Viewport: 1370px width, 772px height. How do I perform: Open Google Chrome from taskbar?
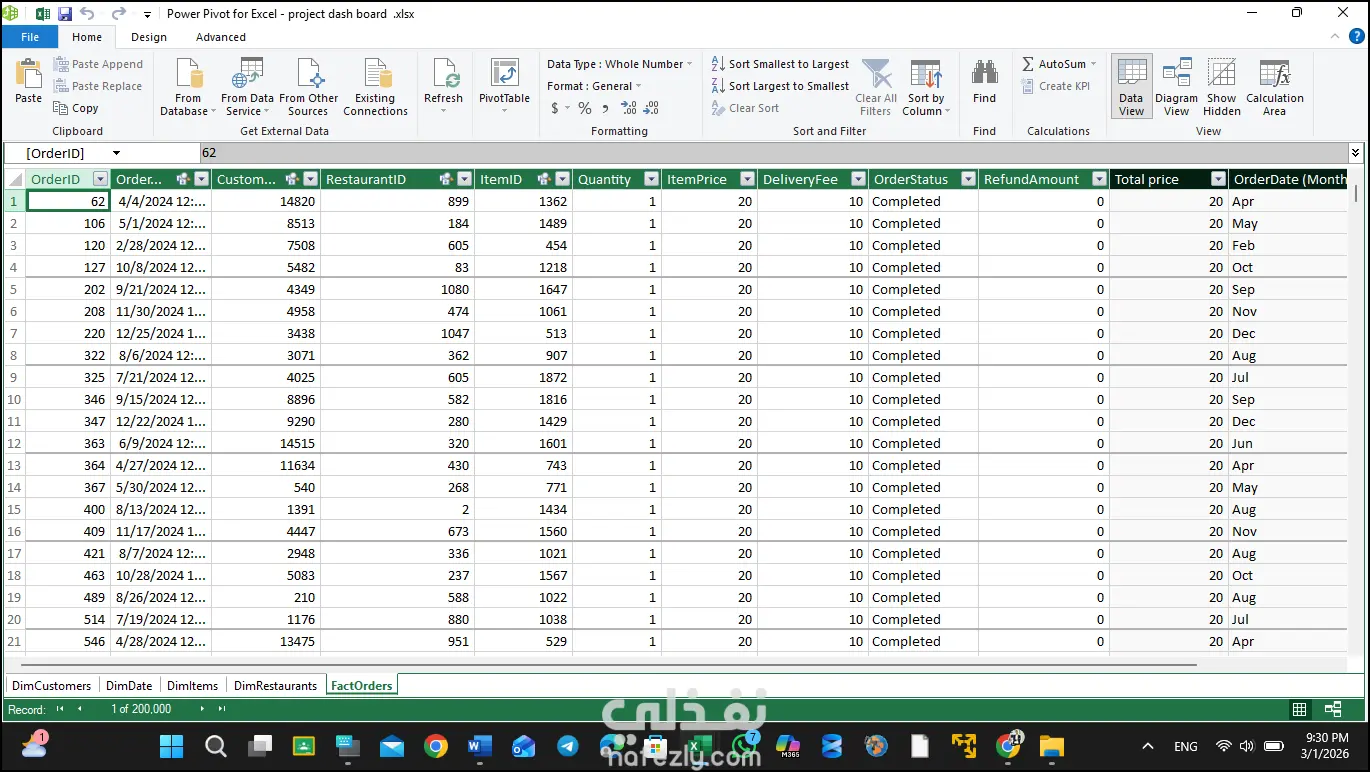coord(435,746)
